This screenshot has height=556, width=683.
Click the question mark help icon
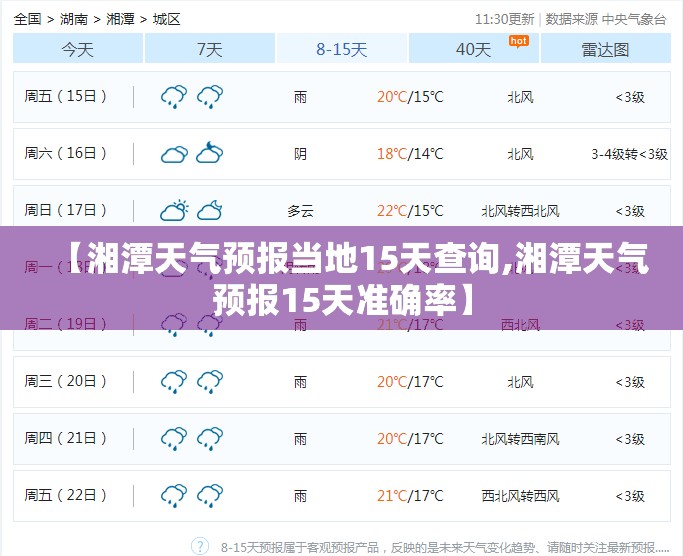pyautogui.click(x=200, y=546)
